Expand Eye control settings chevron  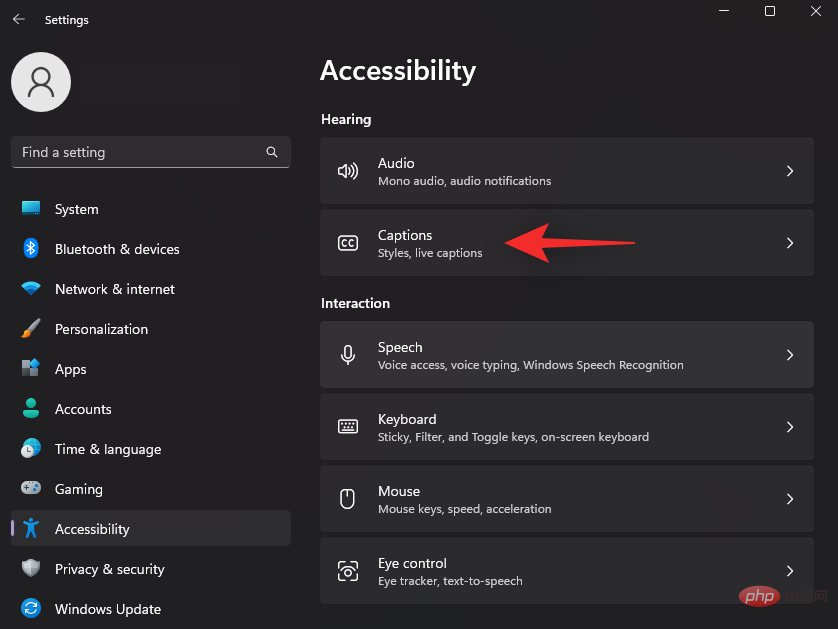click(x=790, y=571)
